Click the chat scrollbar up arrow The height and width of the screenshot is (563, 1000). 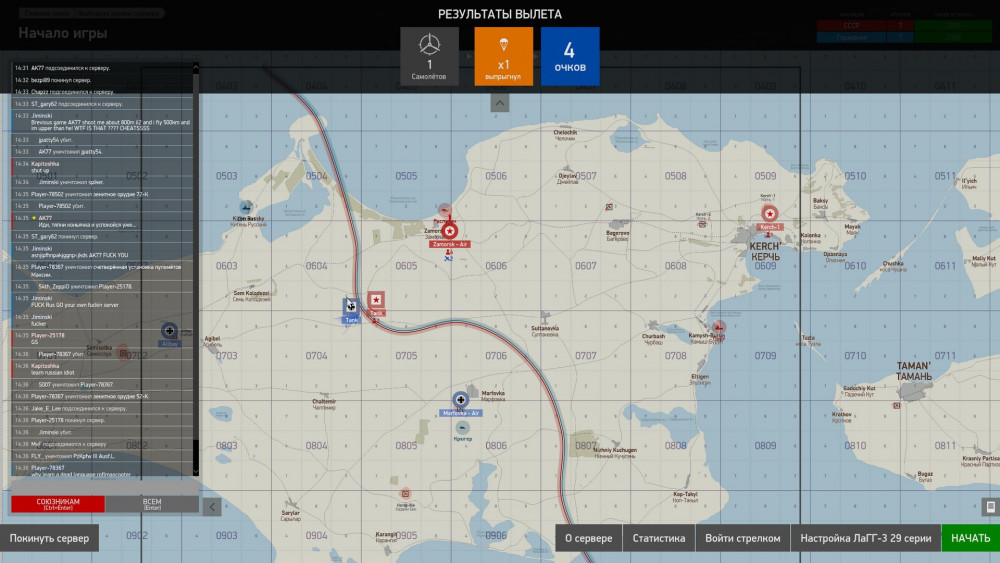click(196, 67)
